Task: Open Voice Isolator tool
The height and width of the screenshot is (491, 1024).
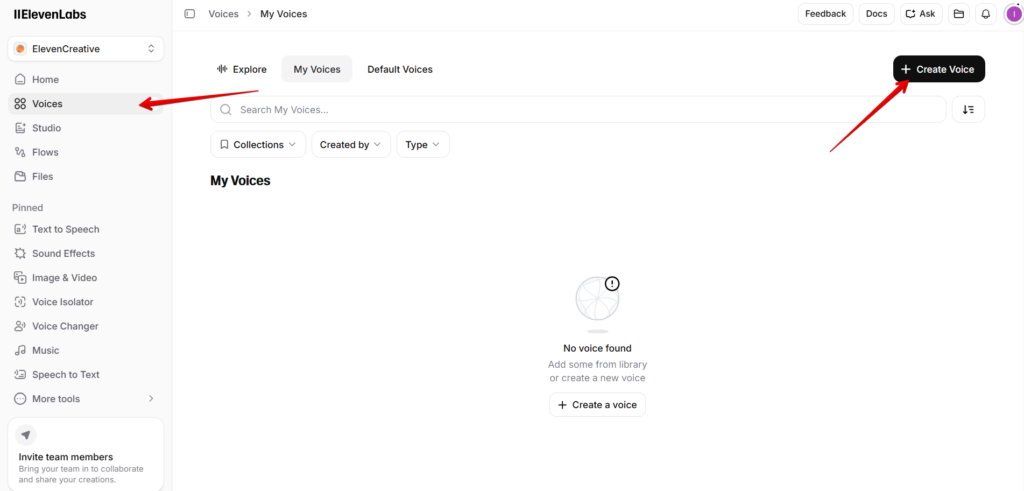Action: tap(86, 302)
